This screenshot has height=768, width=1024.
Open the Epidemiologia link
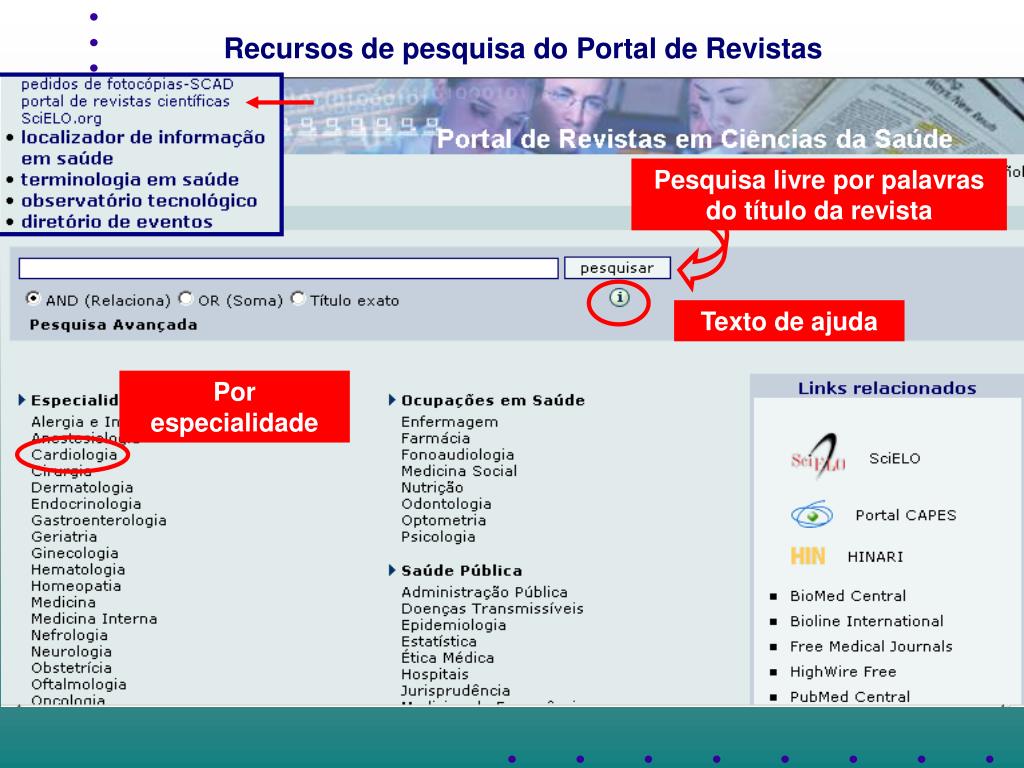[x=454, y=625]
